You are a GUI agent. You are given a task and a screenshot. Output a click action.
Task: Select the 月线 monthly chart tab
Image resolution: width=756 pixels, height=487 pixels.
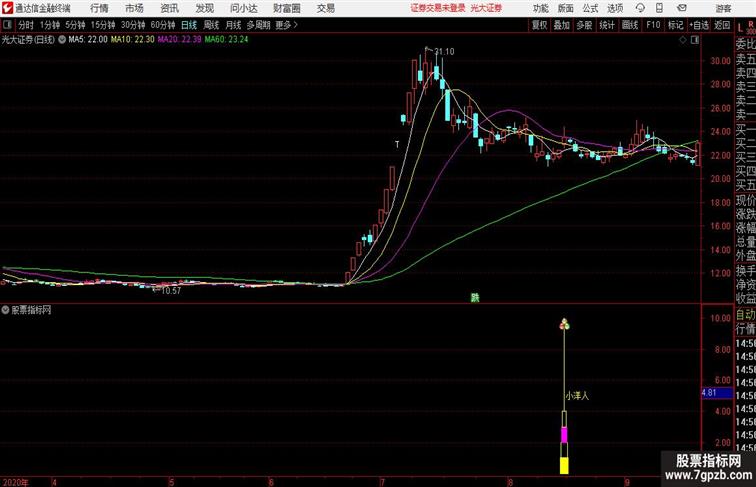(233, 25)
